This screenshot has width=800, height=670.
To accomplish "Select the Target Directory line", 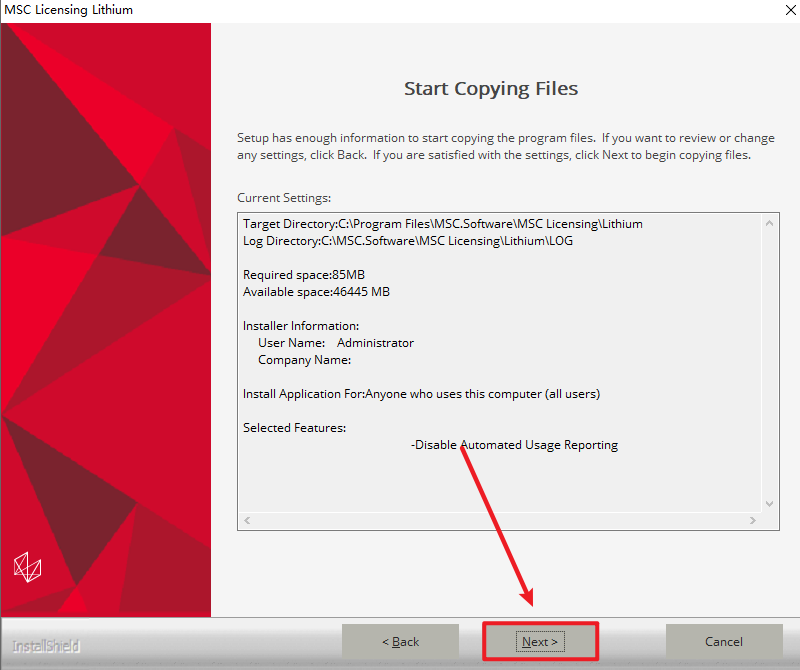I will pos(442,224).
